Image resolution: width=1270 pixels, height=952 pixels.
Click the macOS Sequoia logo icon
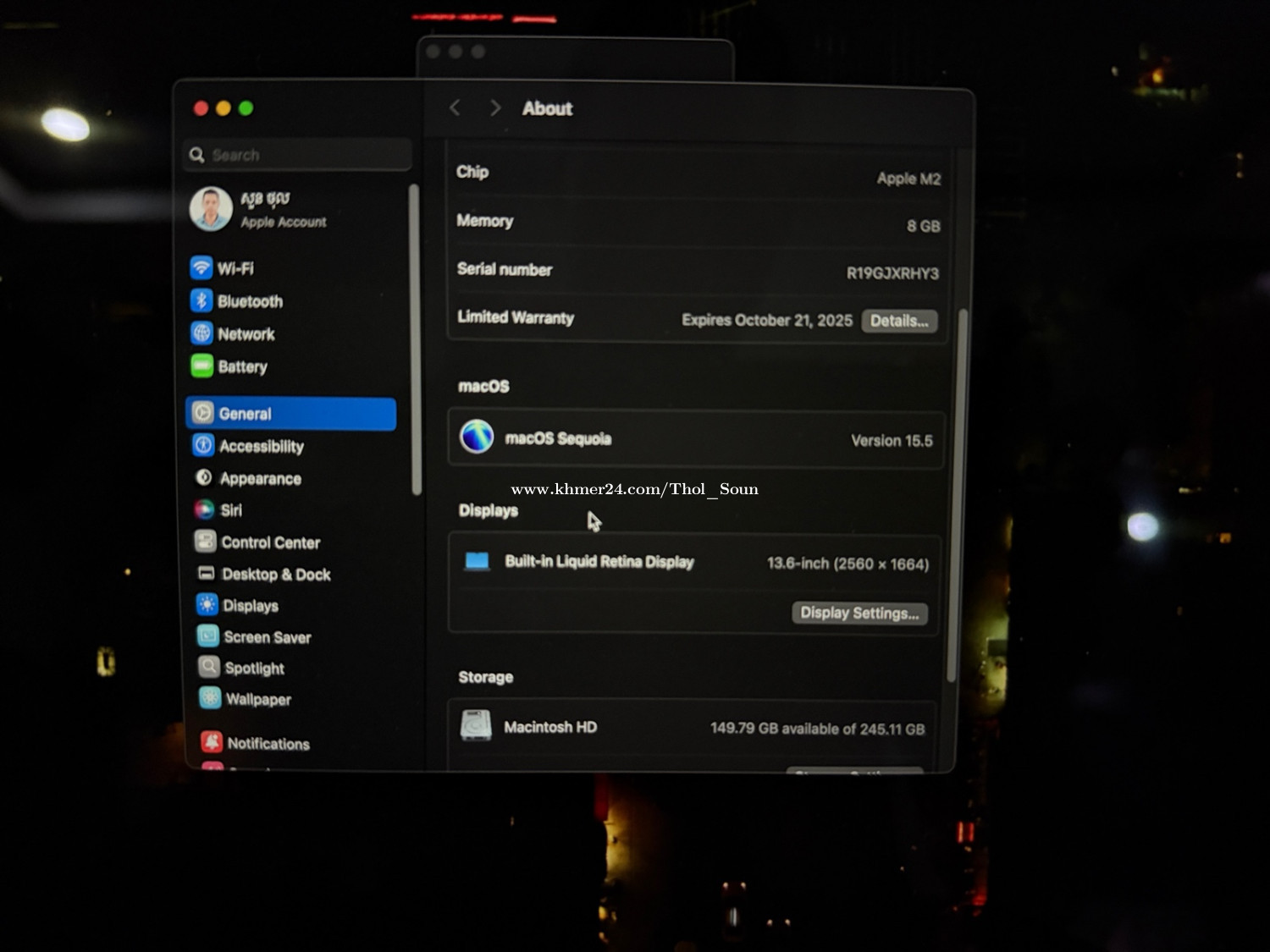coord(477,437)
